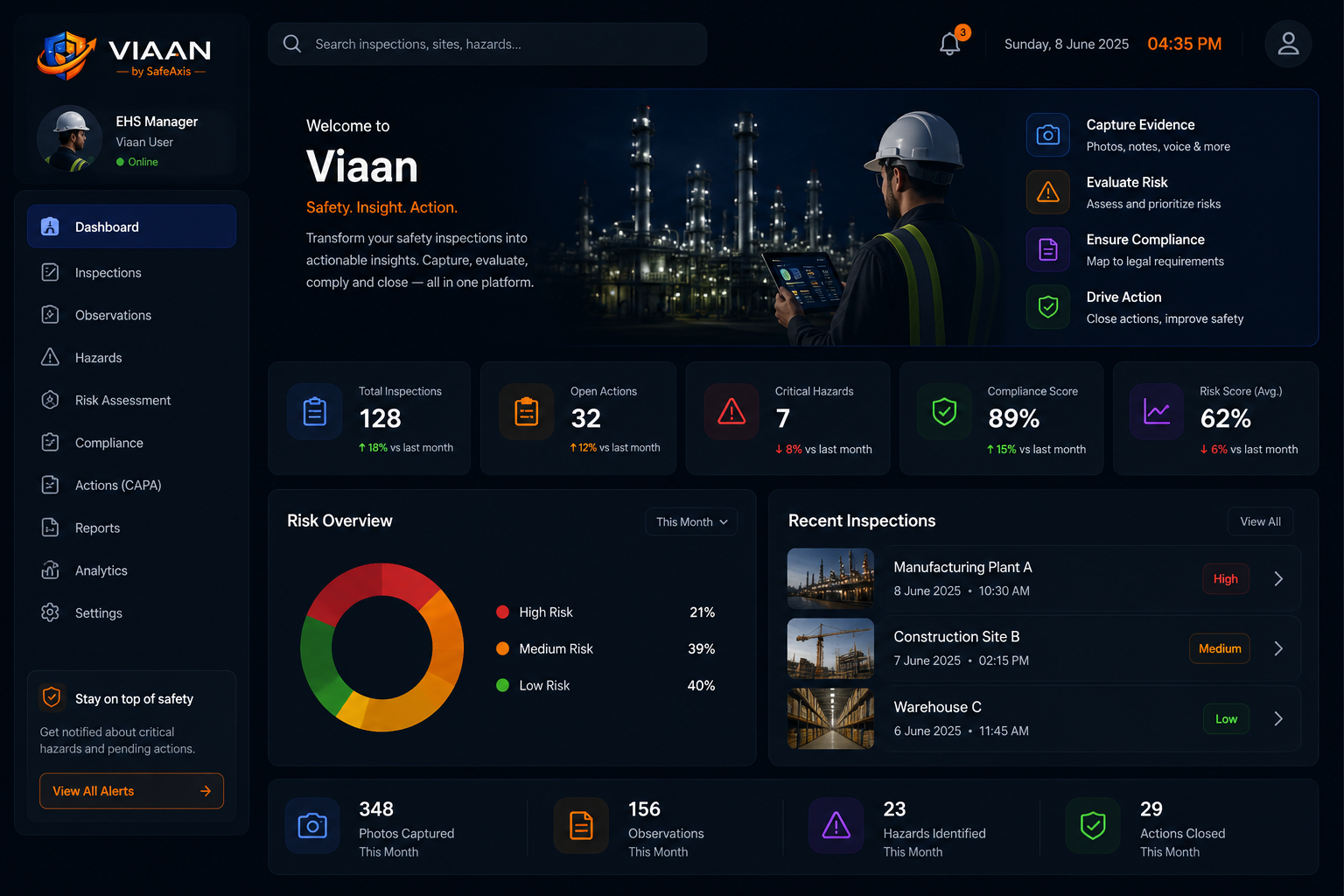Expand Manufacturing Plant A chevron arrow

click(x=1278, y=579)
